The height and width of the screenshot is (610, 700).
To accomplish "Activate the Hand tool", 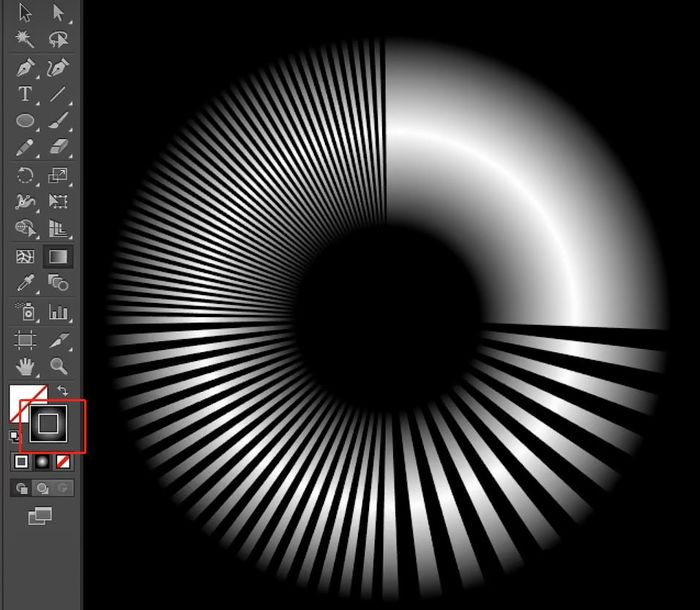I will [x=25, y=366].
